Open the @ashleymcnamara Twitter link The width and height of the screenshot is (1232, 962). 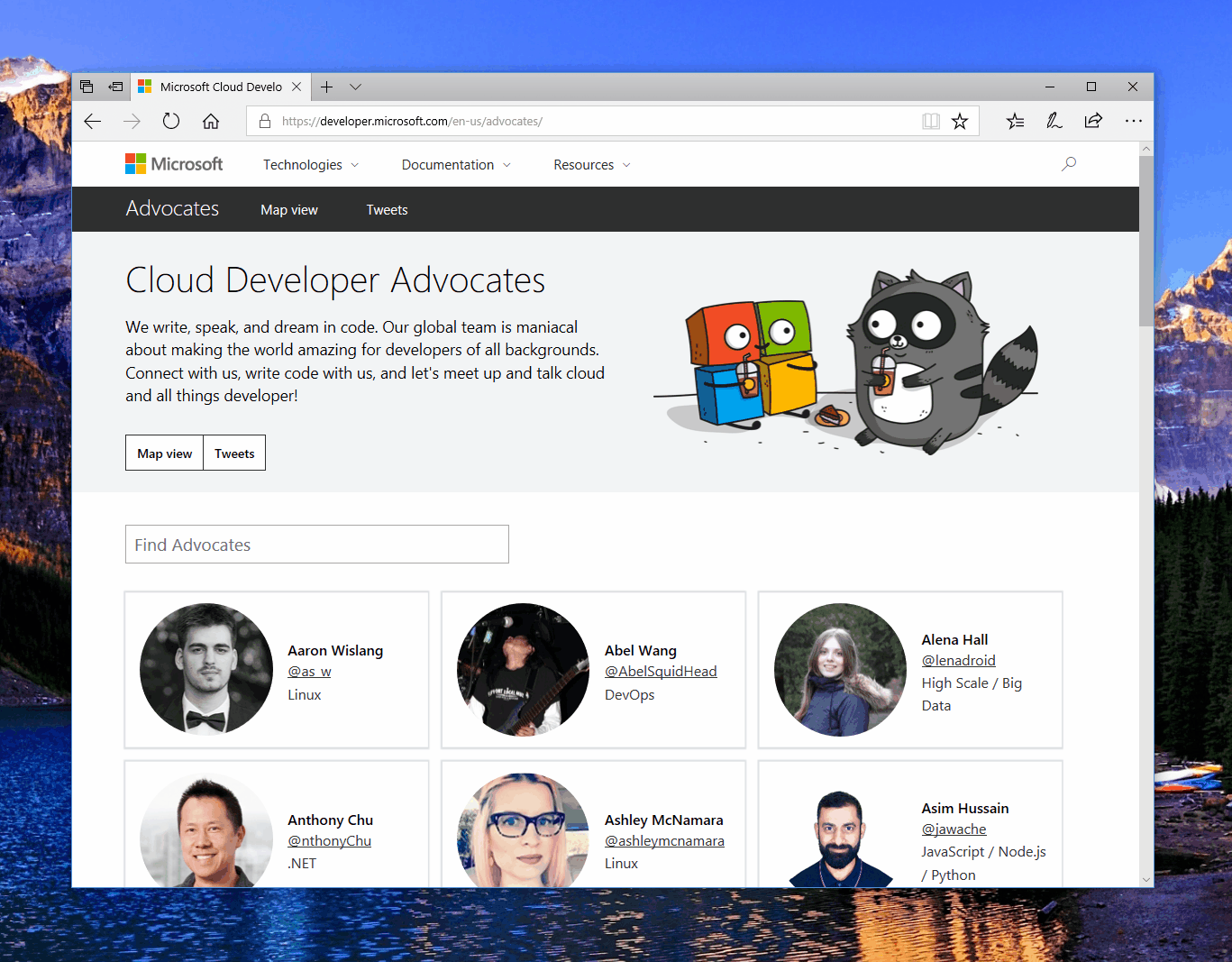pyautogui.click(x=664, y=841)
